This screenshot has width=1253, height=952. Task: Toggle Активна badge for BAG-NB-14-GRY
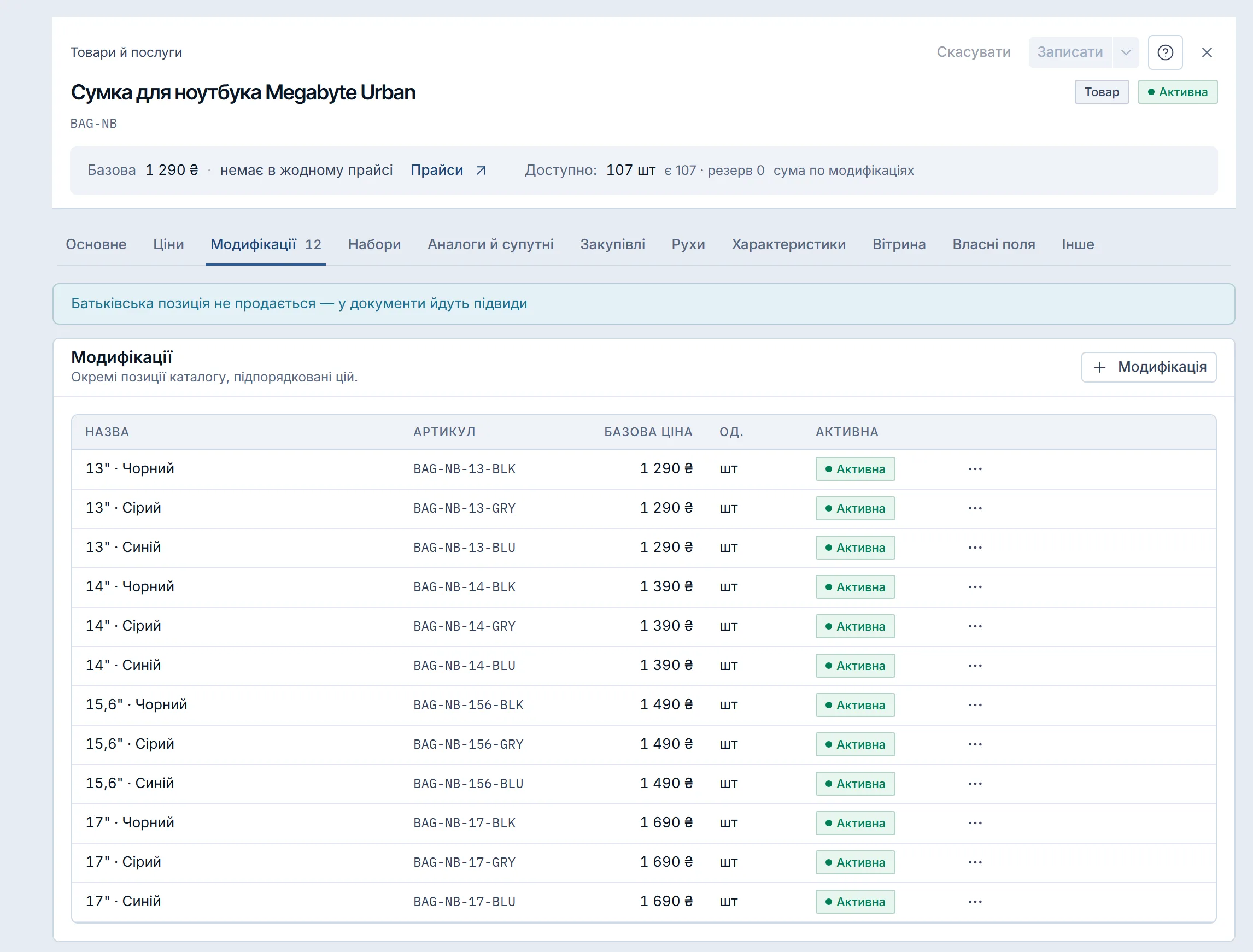click(x=855, y=626)
